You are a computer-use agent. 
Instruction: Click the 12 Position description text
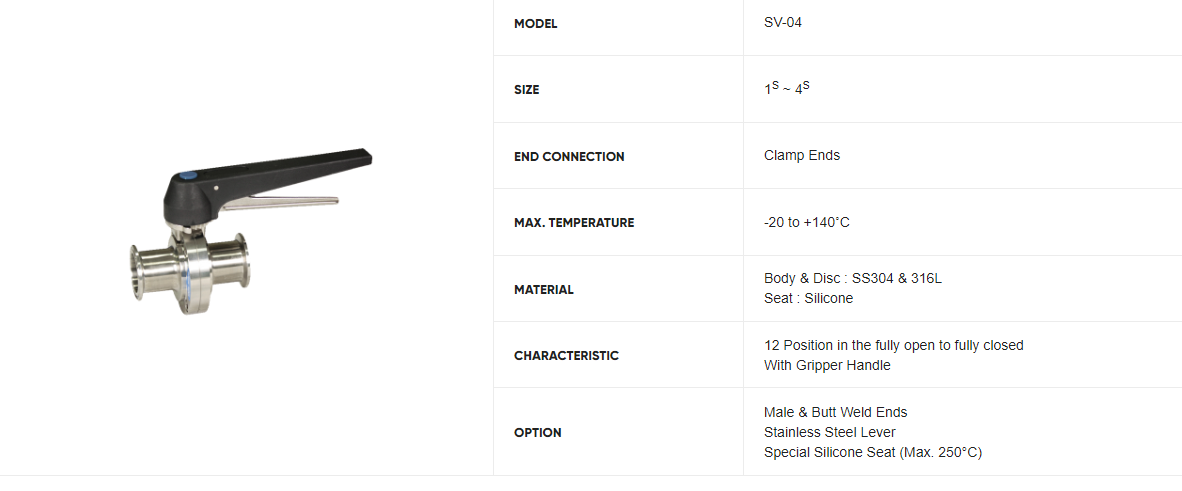(893, 345)
